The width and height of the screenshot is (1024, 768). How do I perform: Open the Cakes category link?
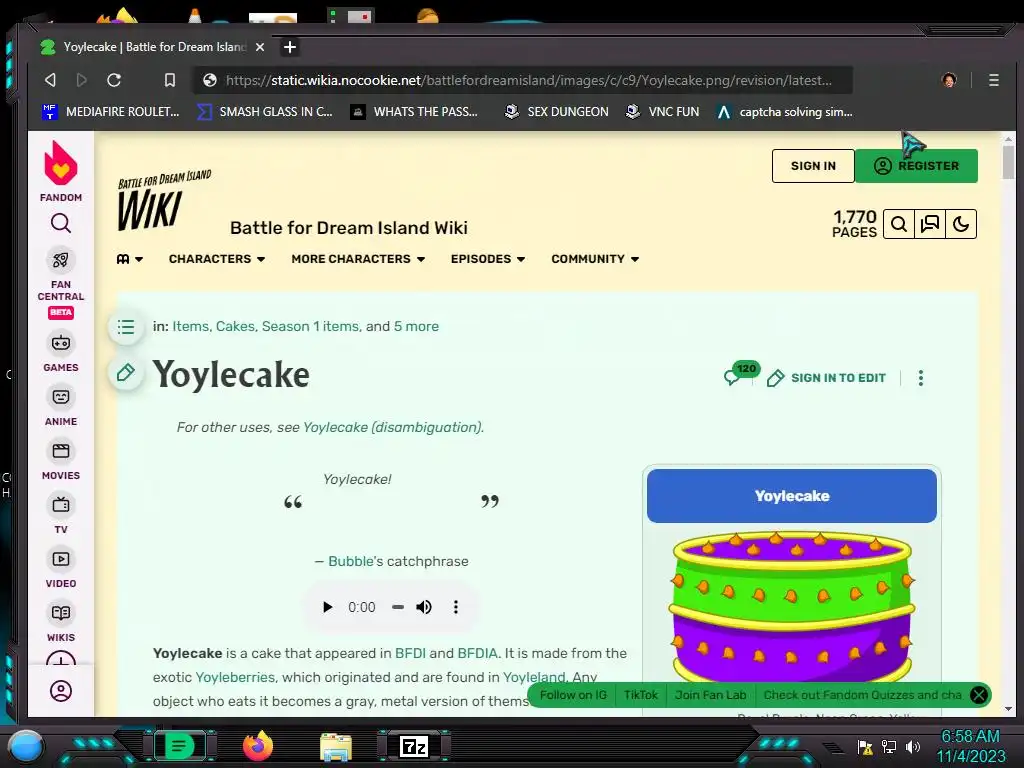click(235, 326)
